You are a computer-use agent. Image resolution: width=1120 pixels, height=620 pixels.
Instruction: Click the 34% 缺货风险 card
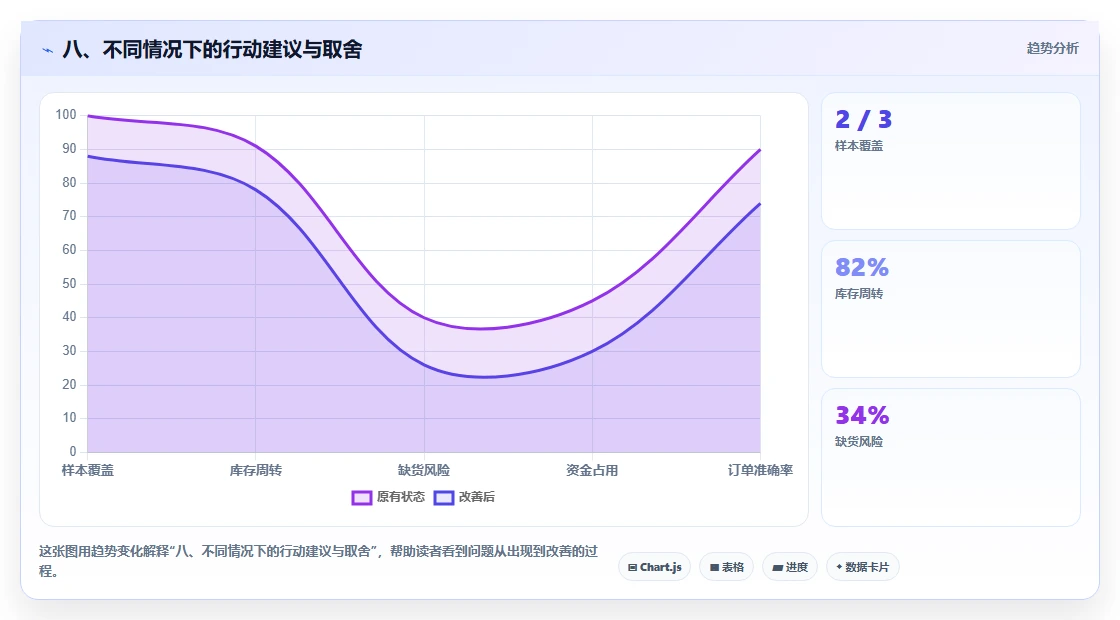click(951, 457)
